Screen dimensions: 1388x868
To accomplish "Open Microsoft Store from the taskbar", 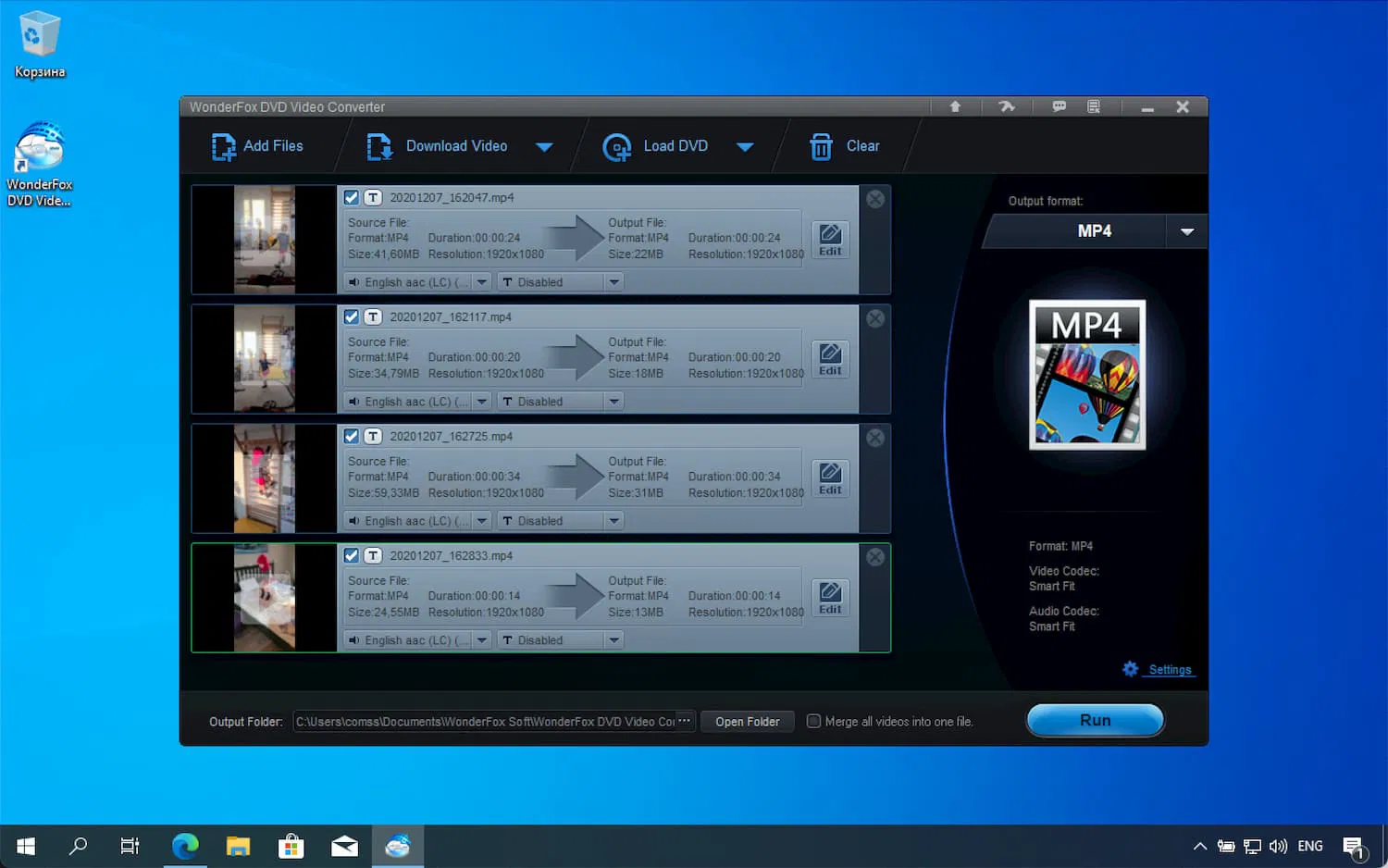I will (291, 846).
